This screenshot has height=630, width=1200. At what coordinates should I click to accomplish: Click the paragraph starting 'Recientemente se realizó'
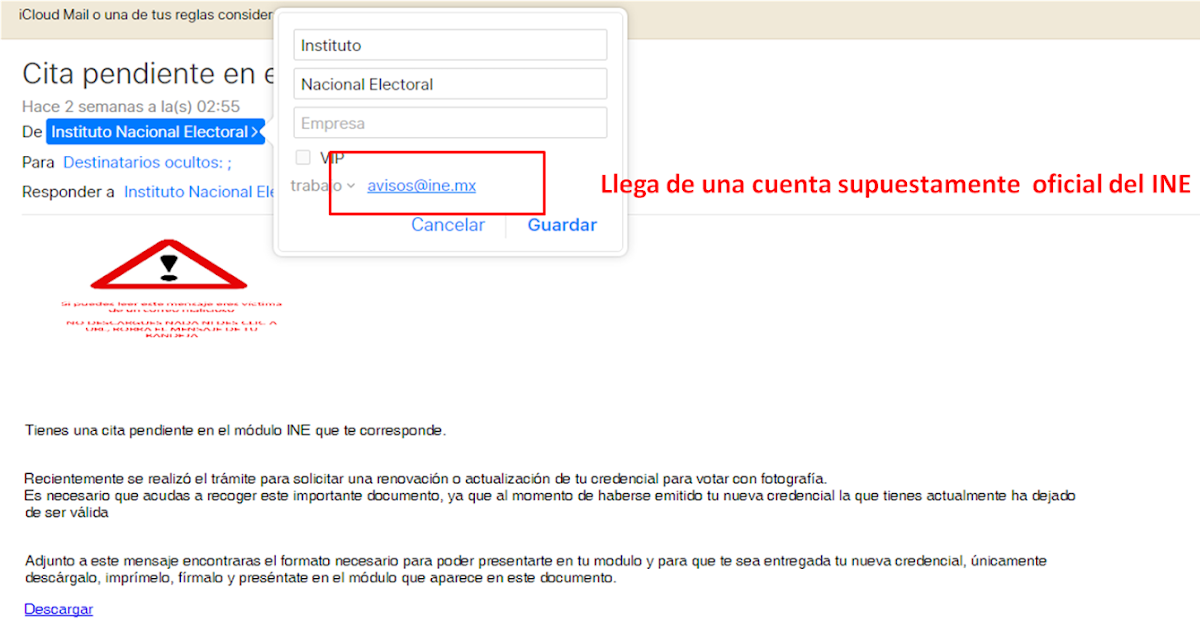coord(550,496)
